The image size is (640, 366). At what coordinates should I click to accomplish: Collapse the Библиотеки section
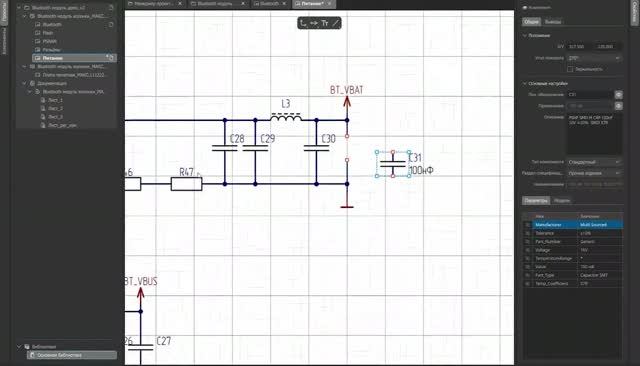(x=19, y=347)
